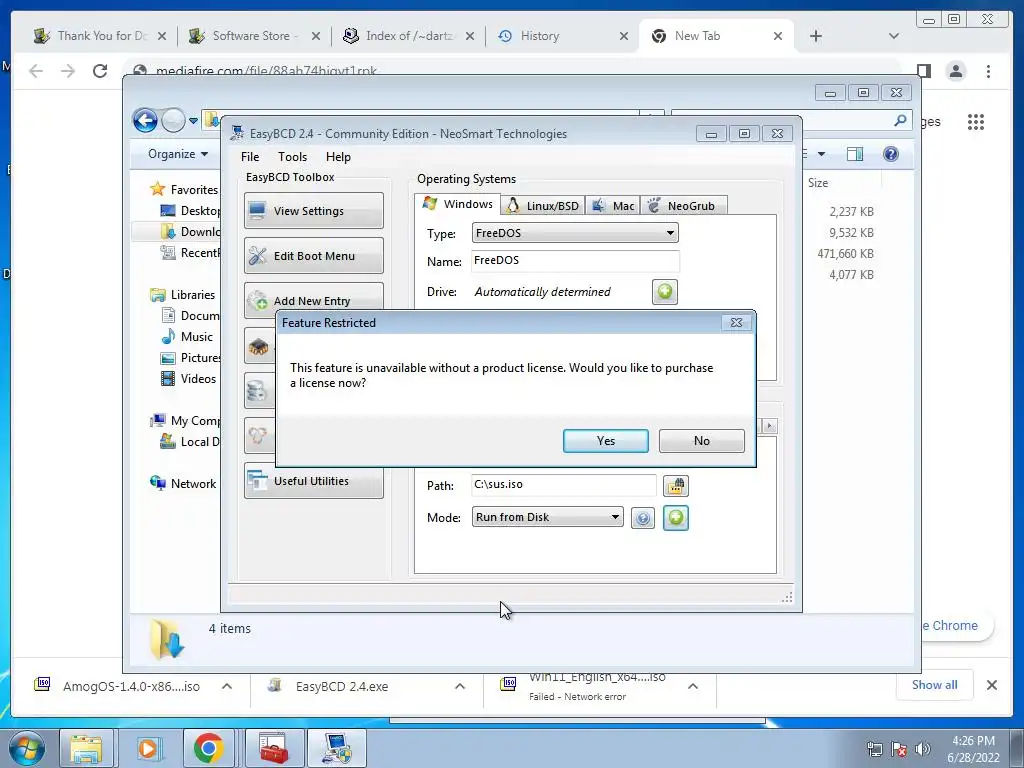Click the Explorer Forward arrow button
The width and height of the screenshot is (1024, 768).
(x=173, y=120)
